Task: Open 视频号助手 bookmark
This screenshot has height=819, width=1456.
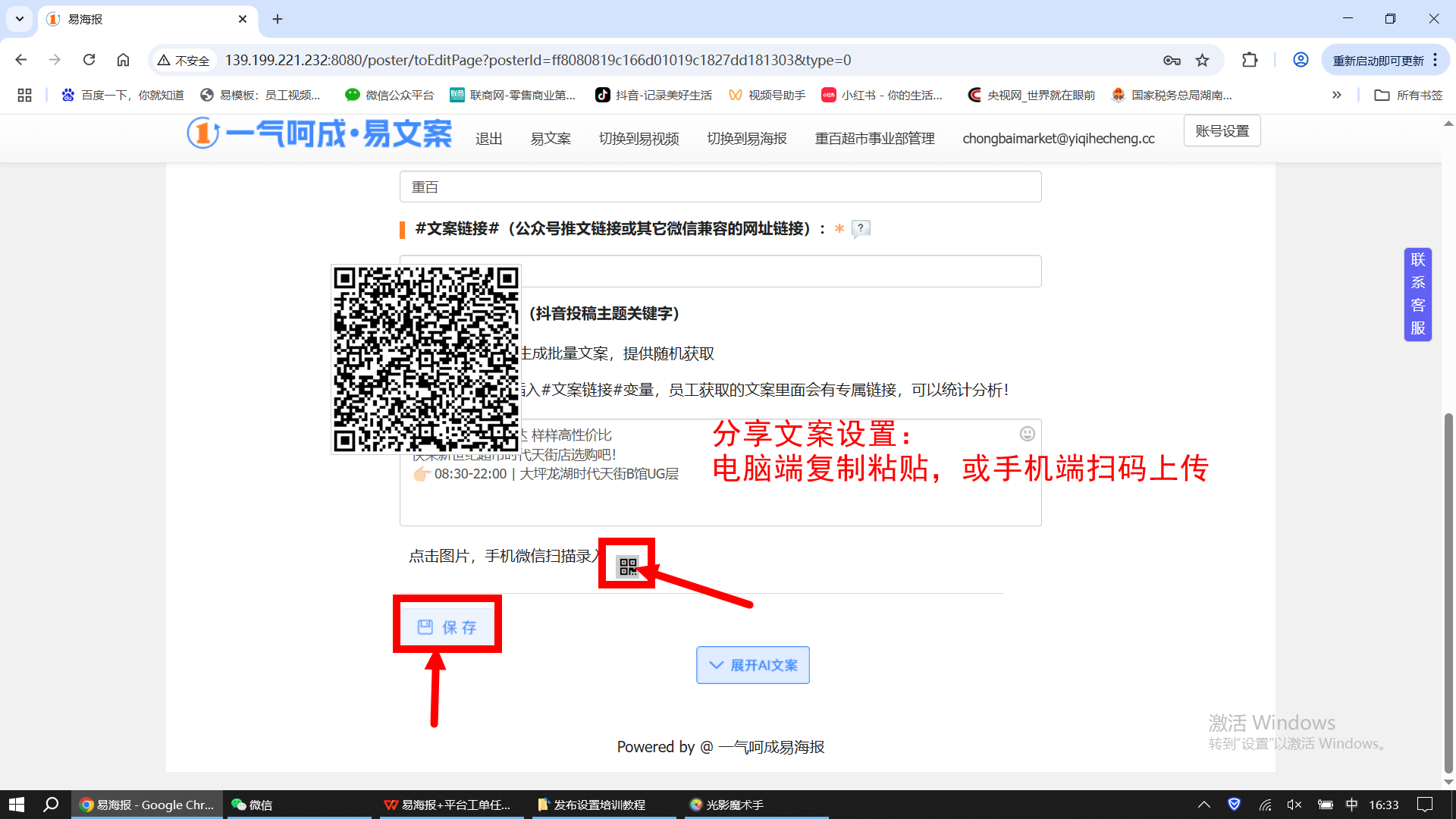Action: (767, 95)
